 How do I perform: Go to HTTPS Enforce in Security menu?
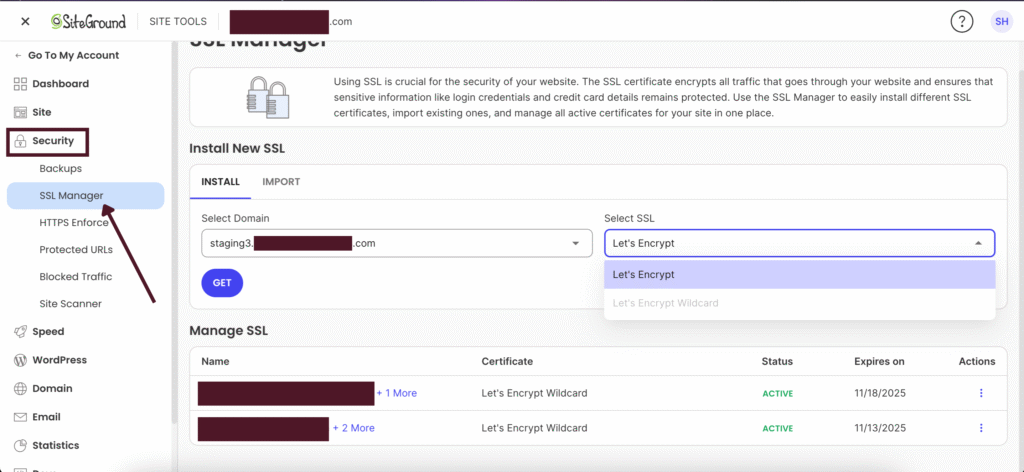pos(74,223)
